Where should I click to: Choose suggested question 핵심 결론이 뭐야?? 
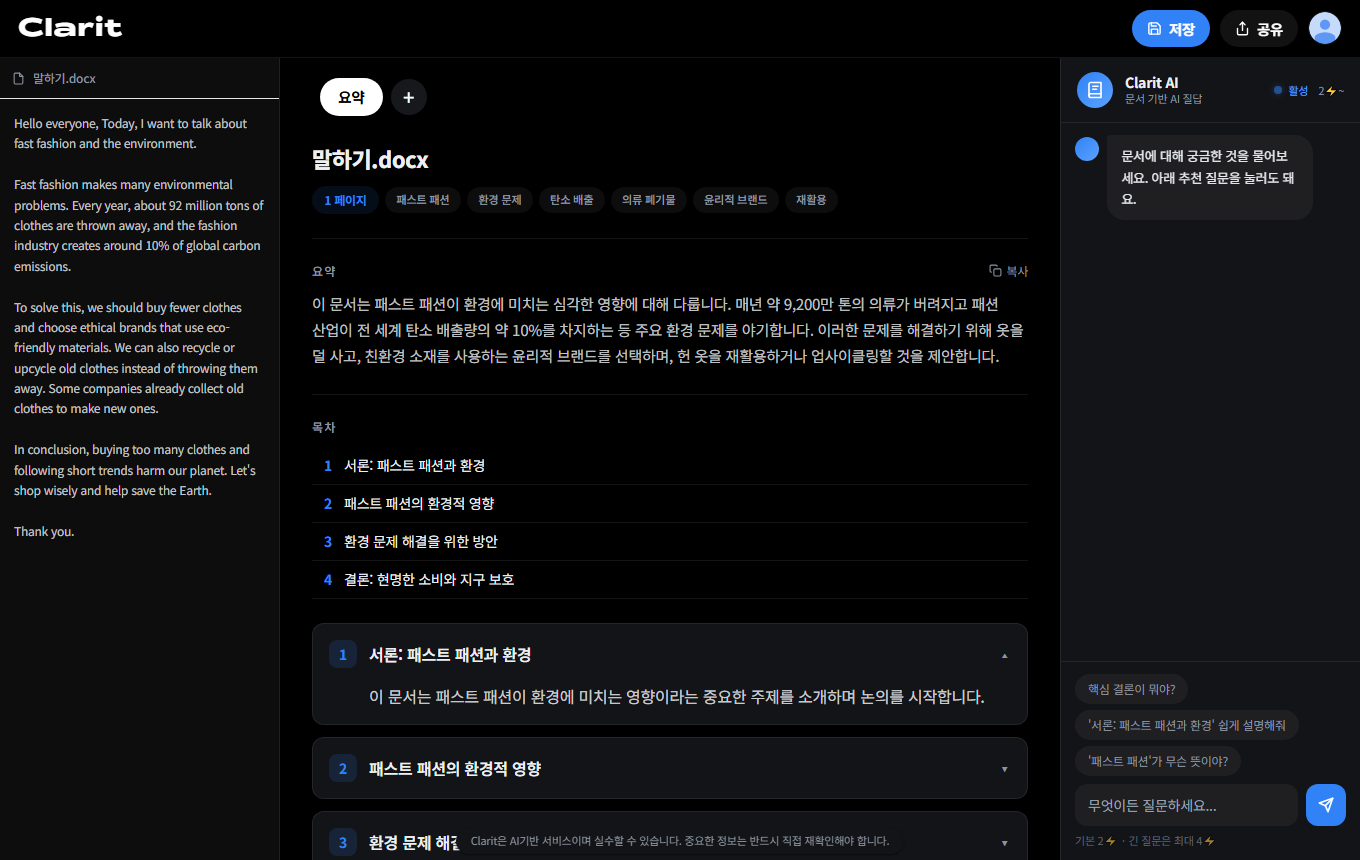pos(1131,689)
